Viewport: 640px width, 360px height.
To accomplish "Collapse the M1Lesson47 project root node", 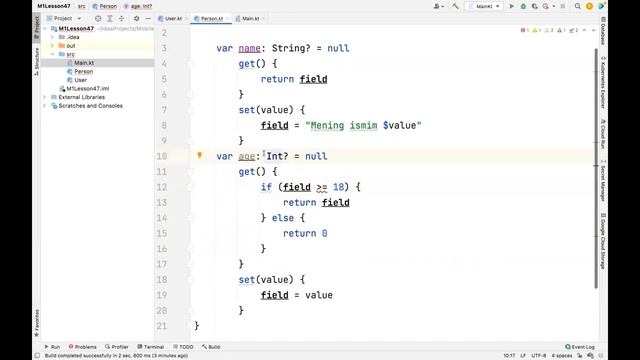I will (x=45, y=29).
